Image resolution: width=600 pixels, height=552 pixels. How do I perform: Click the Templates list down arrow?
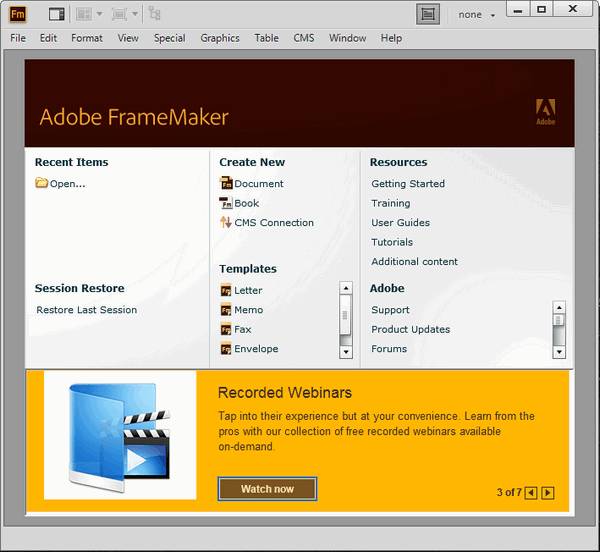[346, 352]
